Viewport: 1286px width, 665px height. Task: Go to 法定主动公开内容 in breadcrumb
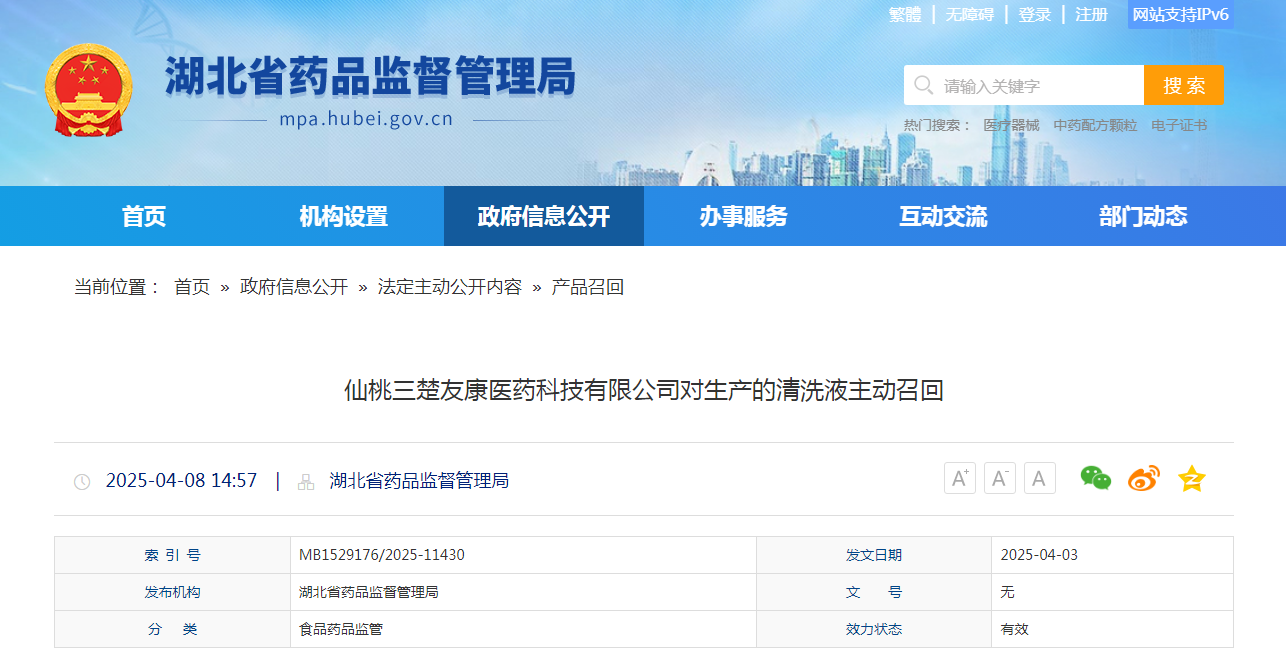[450, 287]
